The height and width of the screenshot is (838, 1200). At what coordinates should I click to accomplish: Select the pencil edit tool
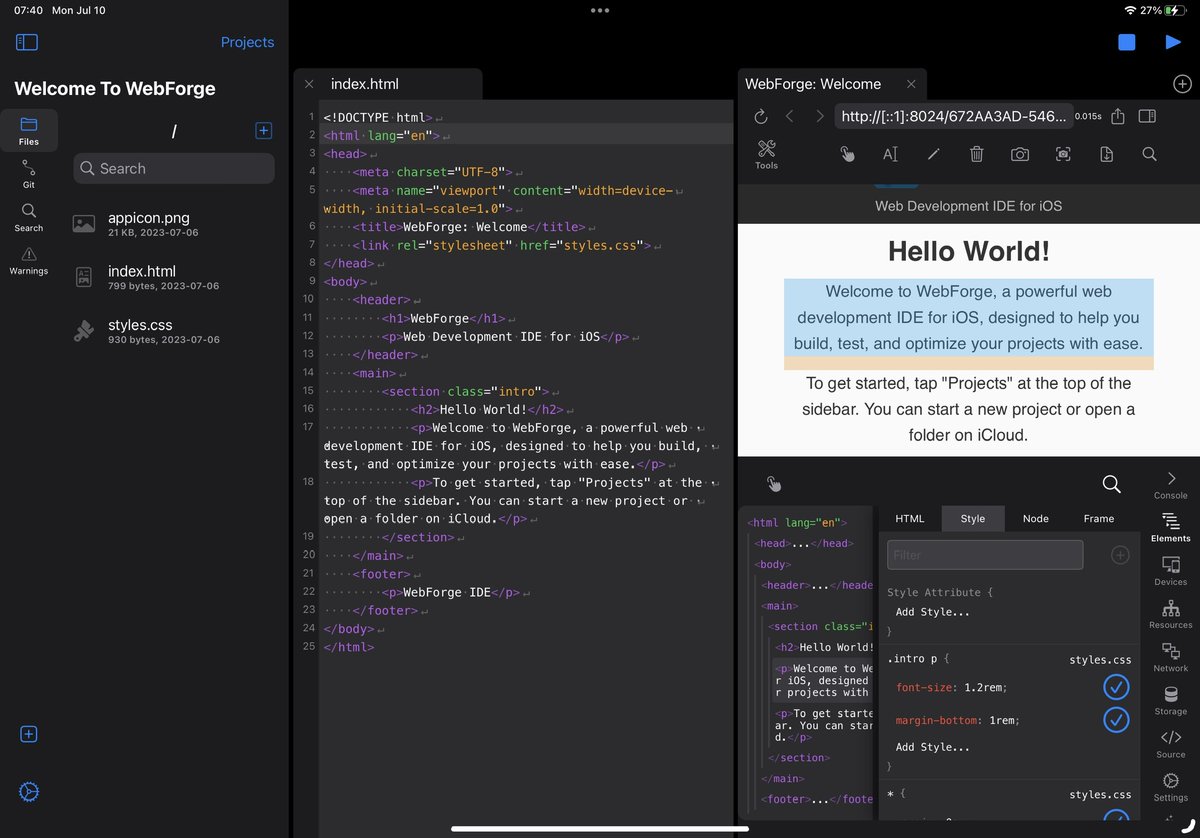pyautogui.click(x=934, y=154)
